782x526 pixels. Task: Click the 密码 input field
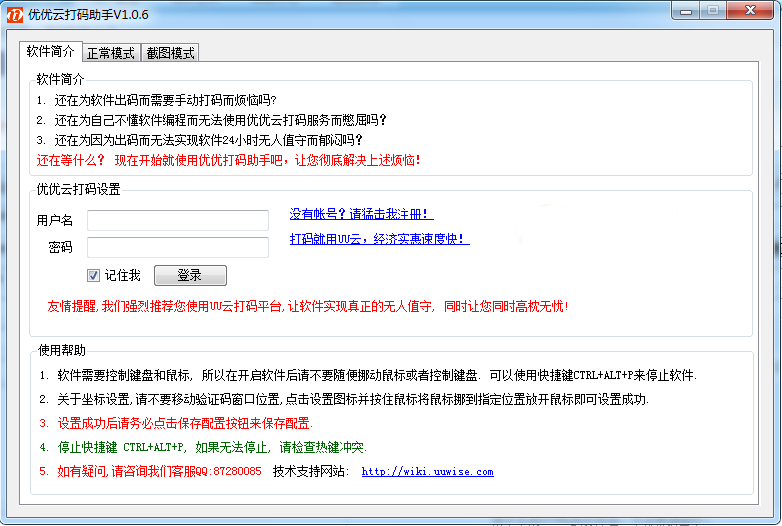(x=178, y=247)
